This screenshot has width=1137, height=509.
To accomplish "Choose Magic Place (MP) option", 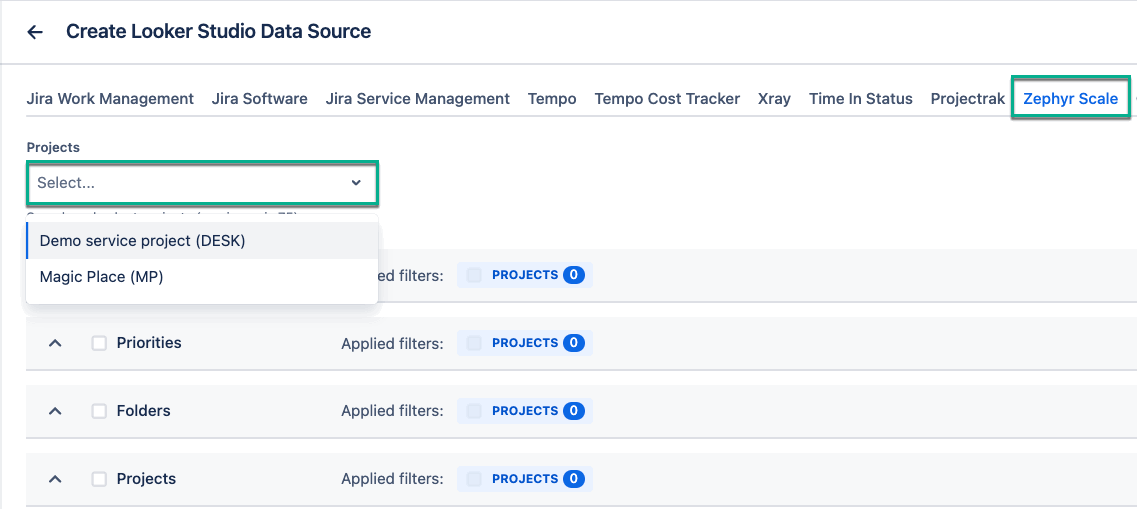I will 202,277.
